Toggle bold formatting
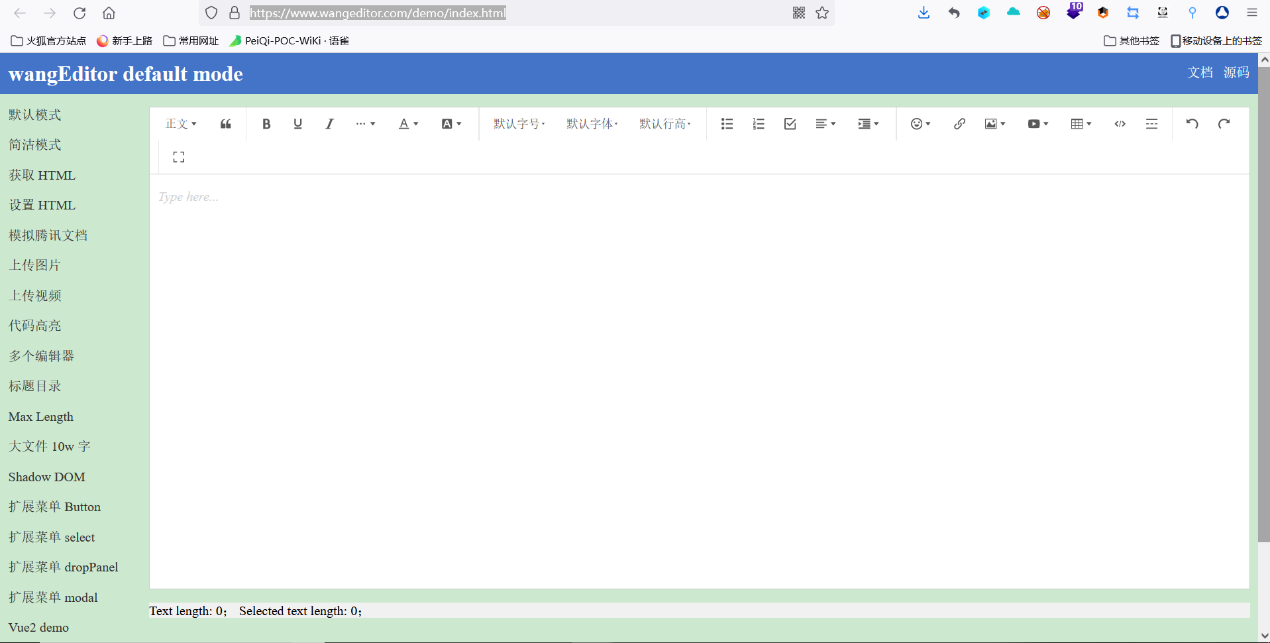1270x643 pixels. [266, 124]
